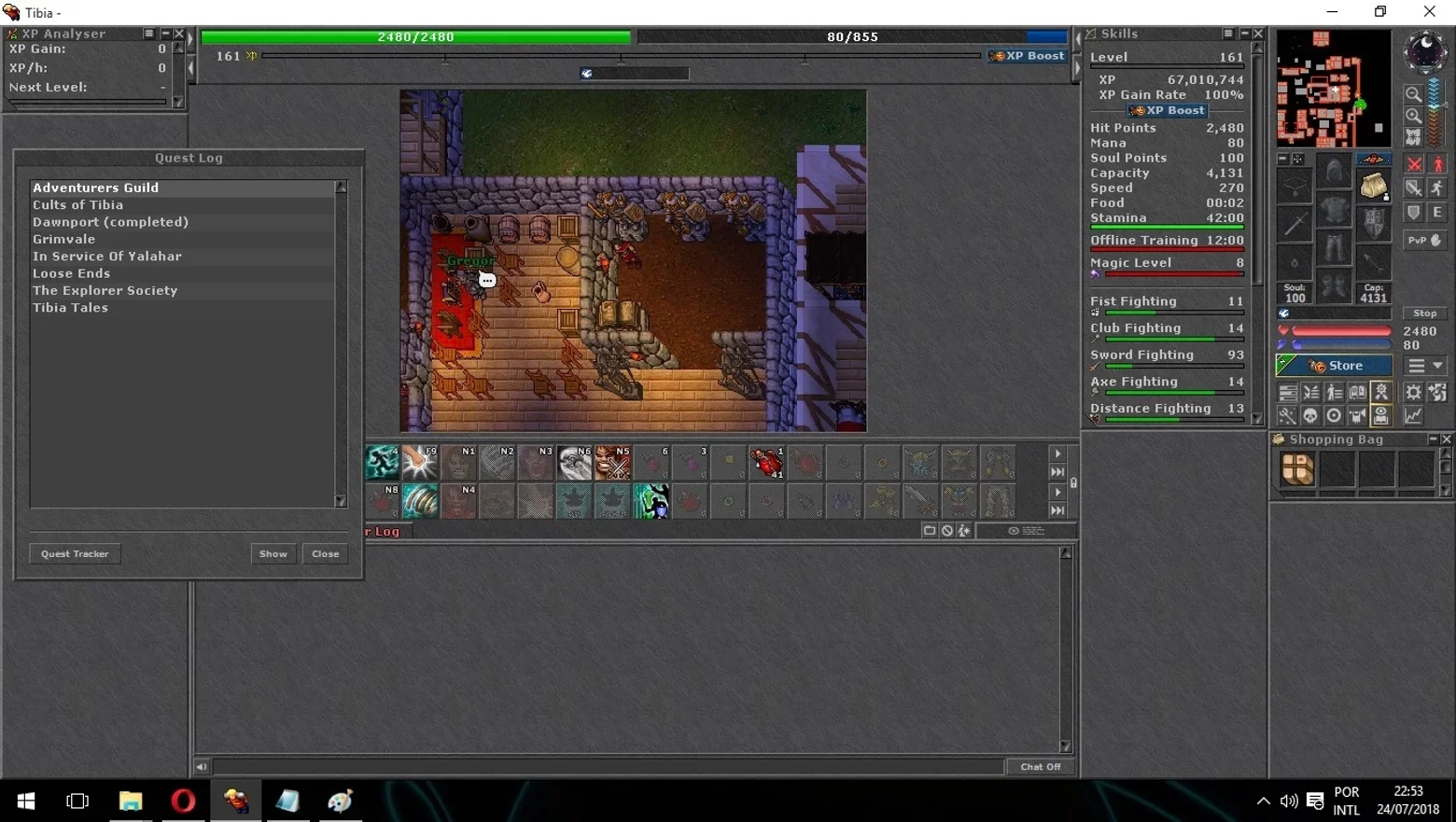The width and height of the screenshot is (1456, 822).
Task: Open the XP Analyser panel menu
Action: (x=148, y=34)
